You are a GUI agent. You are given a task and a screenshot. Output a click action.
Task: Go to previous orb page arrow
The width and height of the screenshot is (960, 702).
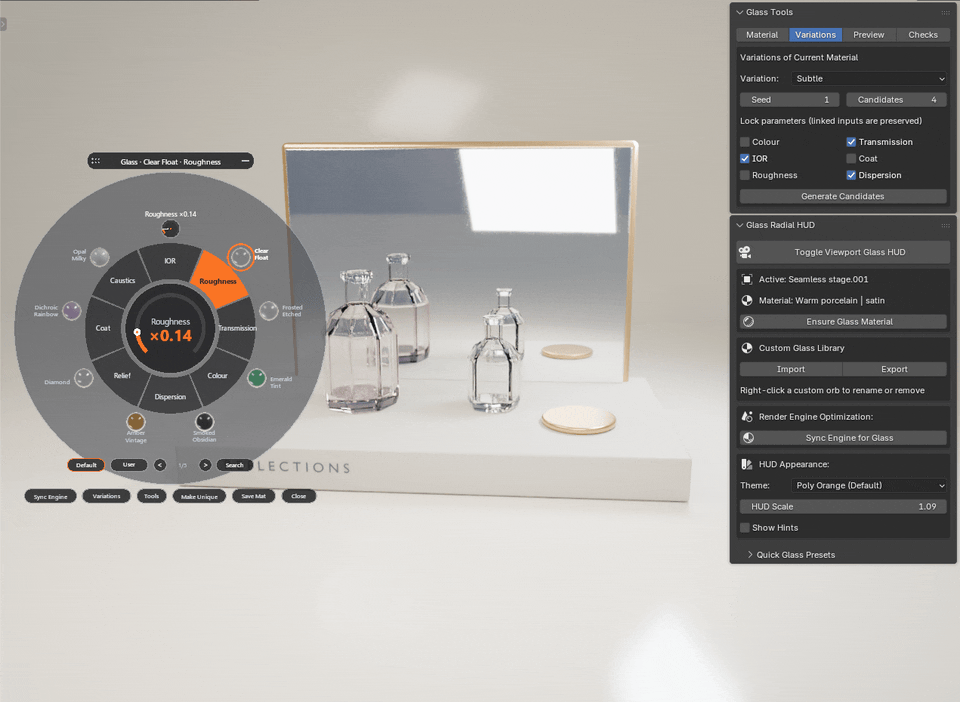[160, 465]
